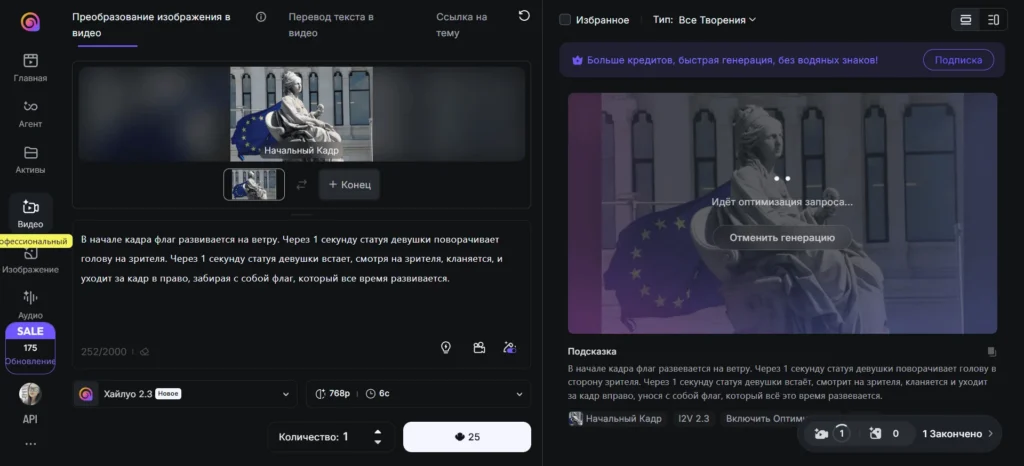The image size is (1024, 466).
Task: Click the camera movement icon
Action: [x=479, y=347]
